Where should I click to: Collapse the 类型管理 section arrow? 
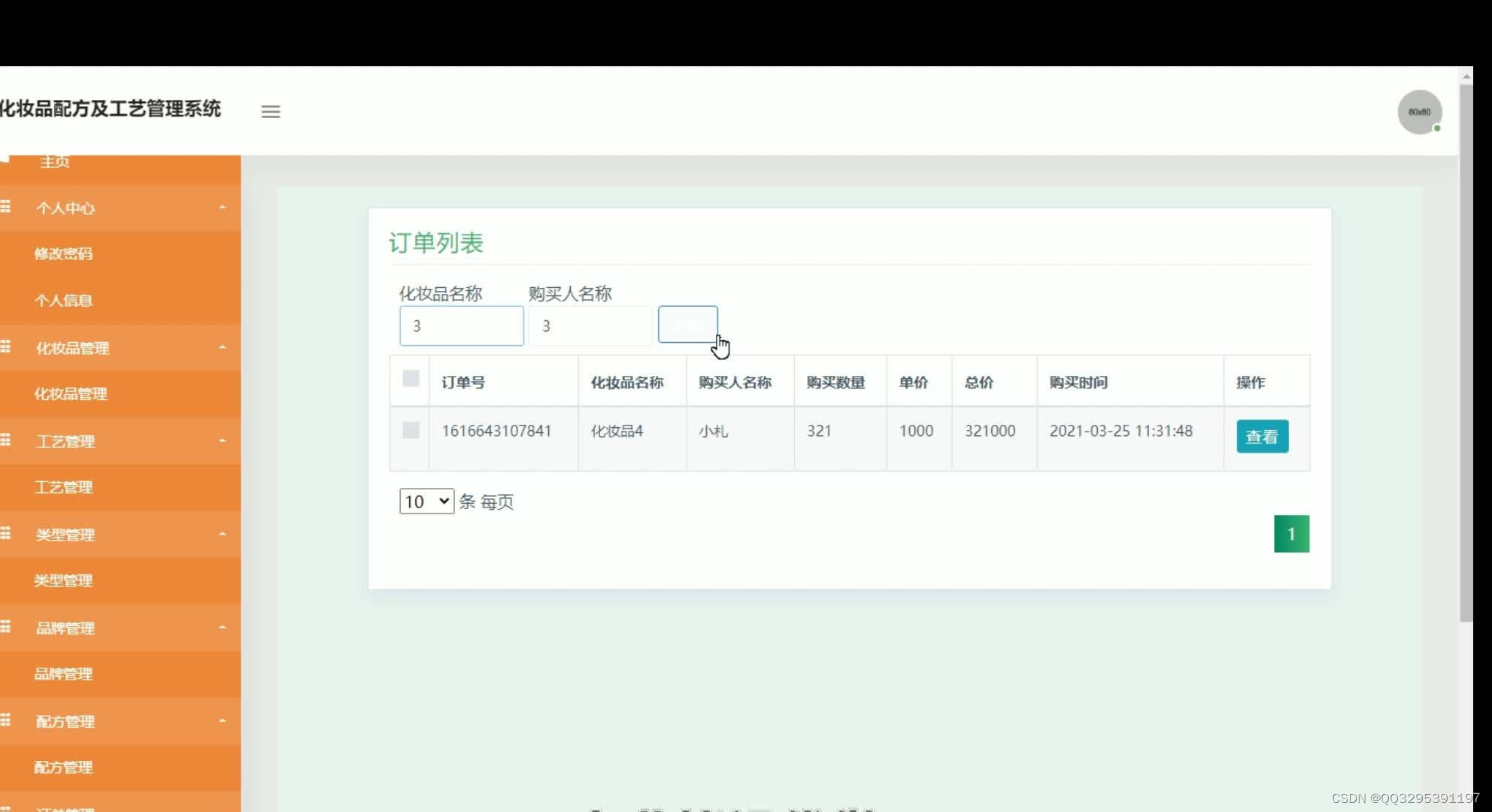[x=223, y=533]
